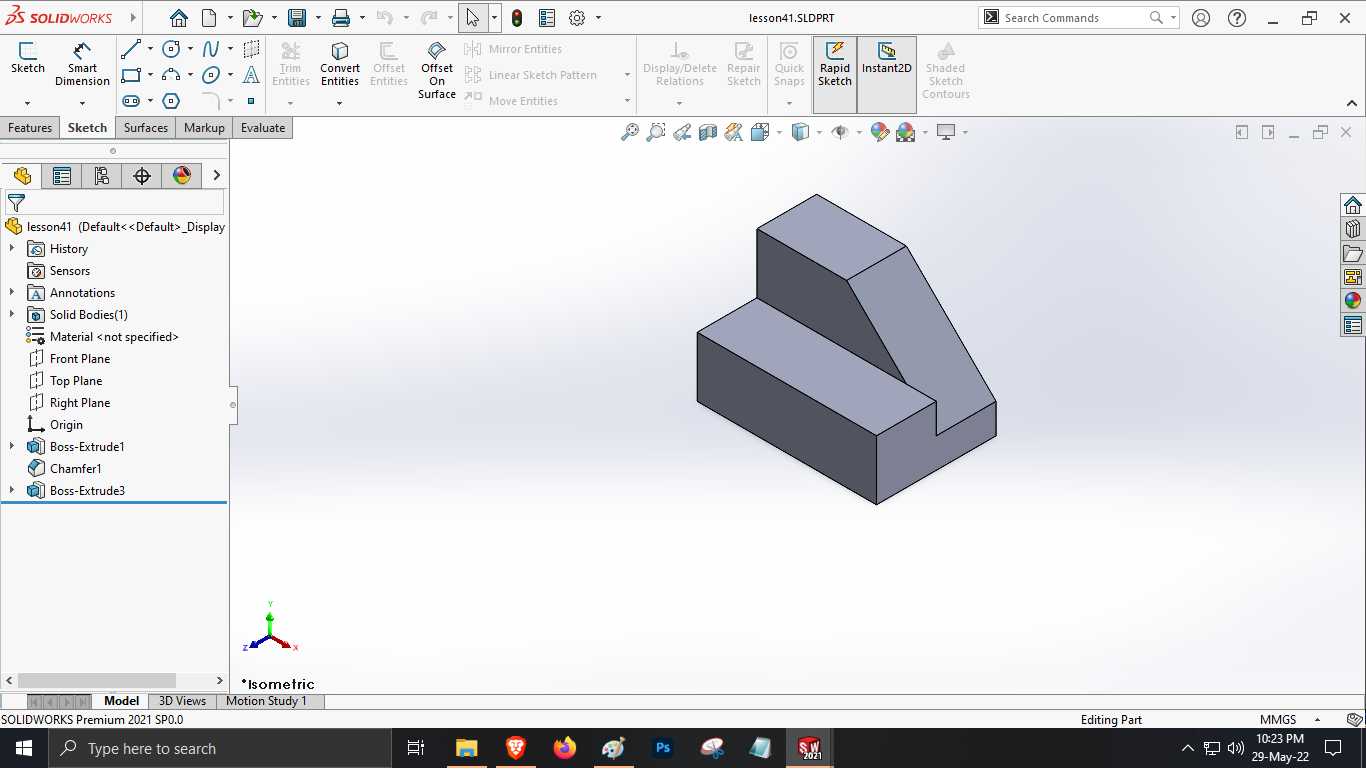Open the Sketch button dropdown arrow

[27, 102]
